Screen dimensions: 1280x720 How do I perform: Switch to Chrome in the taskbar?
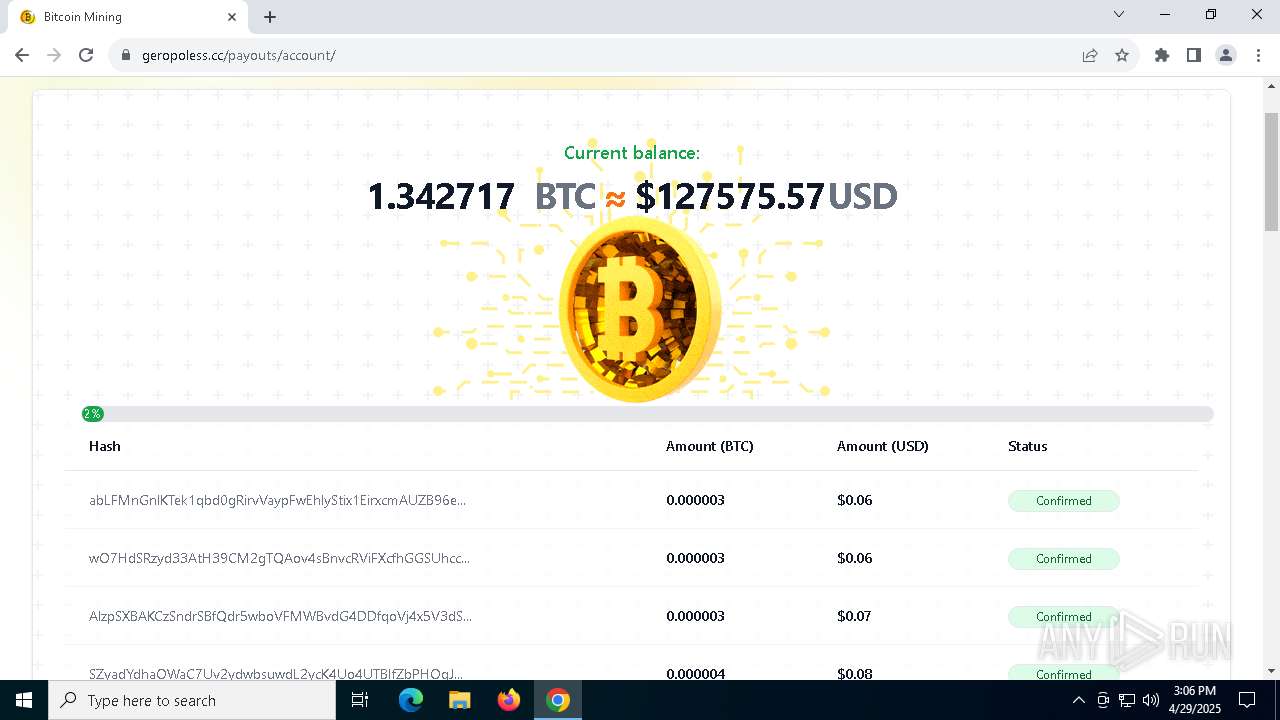click(558, 700)
